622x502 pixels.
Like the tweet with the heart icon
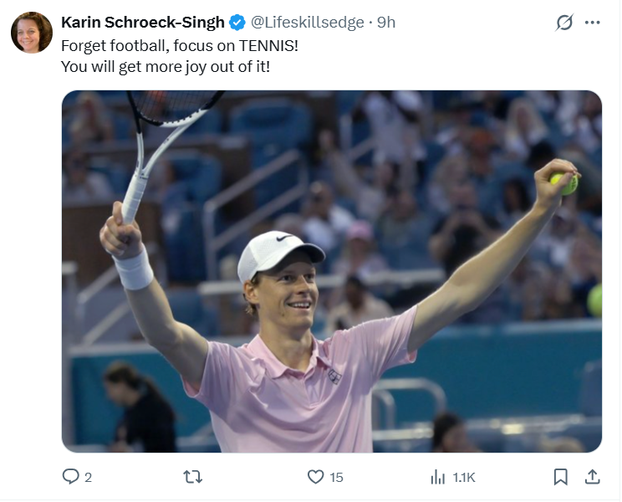pyautogui.click(x=315, y=477)
